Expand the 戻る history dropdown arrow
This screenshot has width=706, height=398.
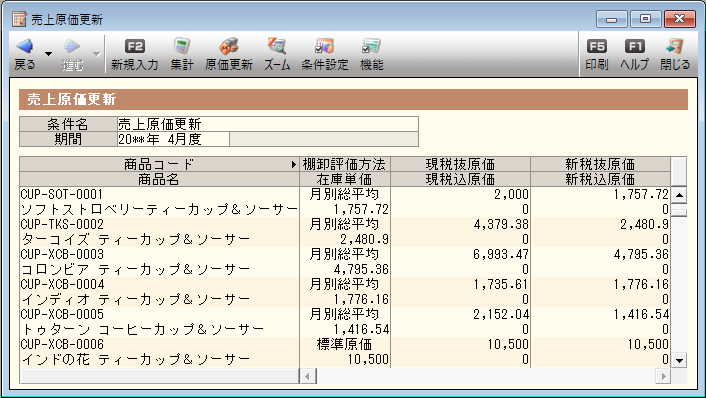[48, 54]
